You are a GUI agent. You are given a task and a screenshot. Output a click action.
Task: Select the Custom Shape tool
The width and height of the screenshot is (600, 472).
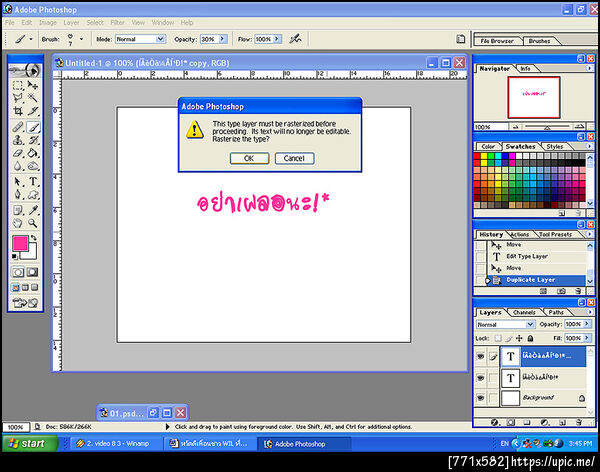click(x=33, y=194)
